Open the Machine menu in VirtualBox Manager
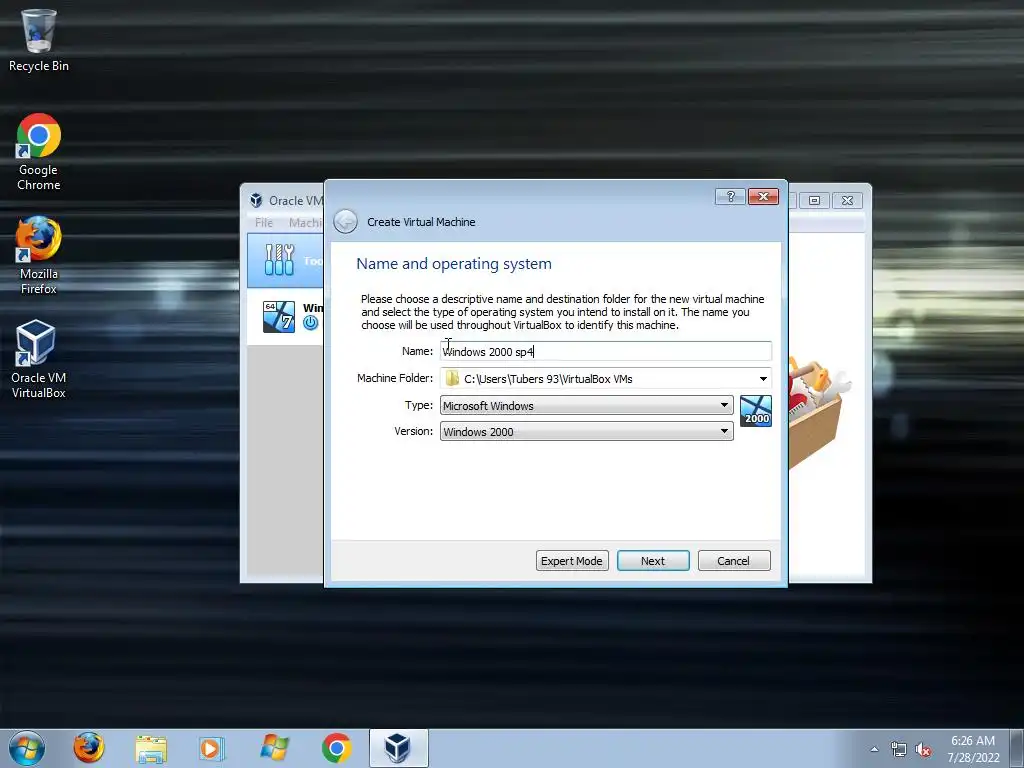Screen dimensions: 1024x768 306,223
